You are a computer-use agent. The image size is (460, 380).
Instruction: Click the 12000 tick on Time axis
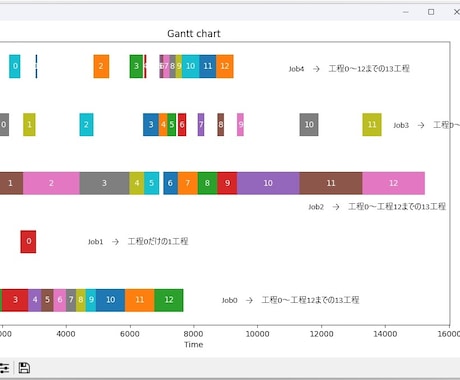[x=321, y=334]
